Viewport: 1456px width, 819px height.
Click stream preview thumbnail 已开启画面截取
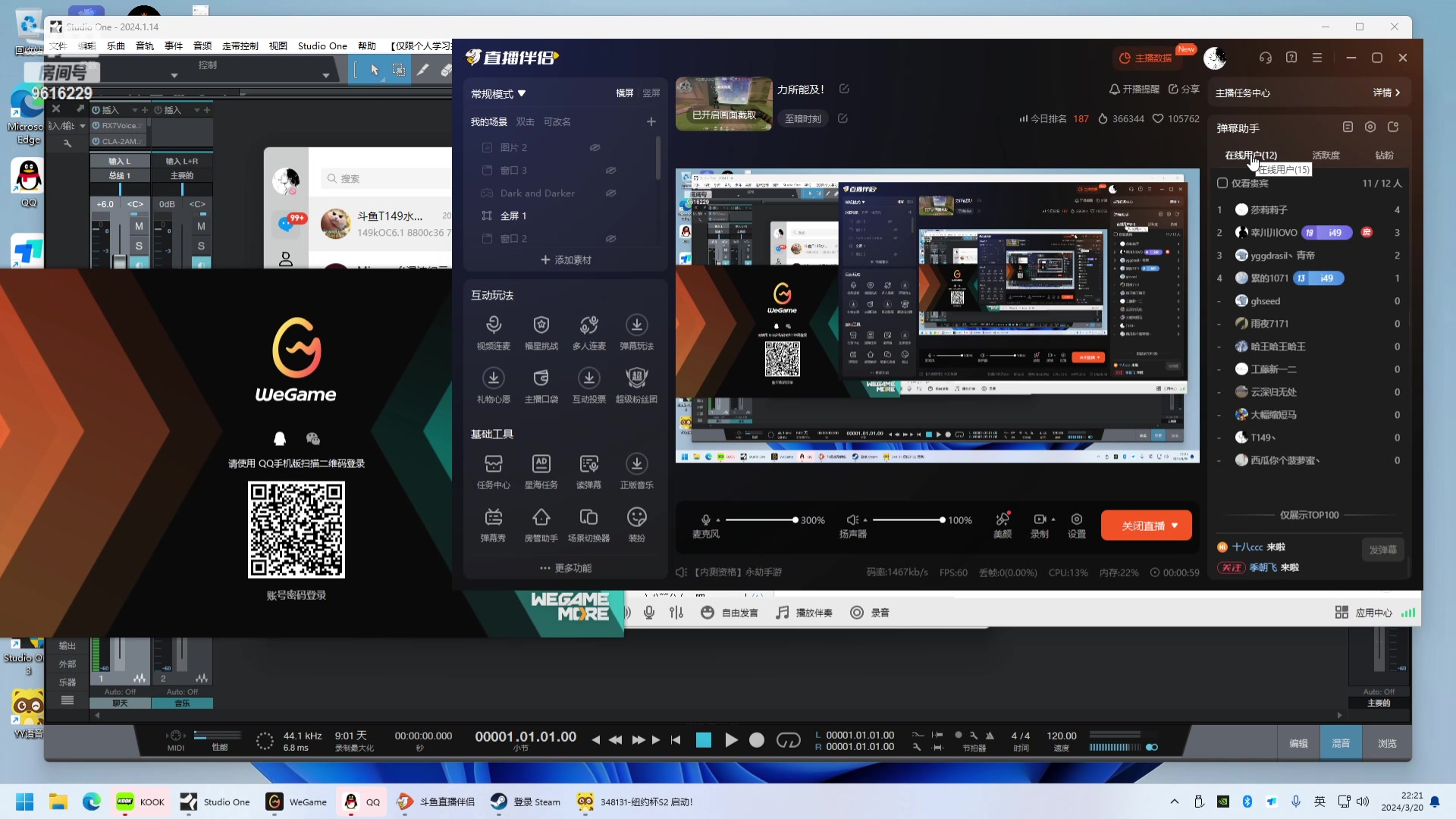point(723,103)
